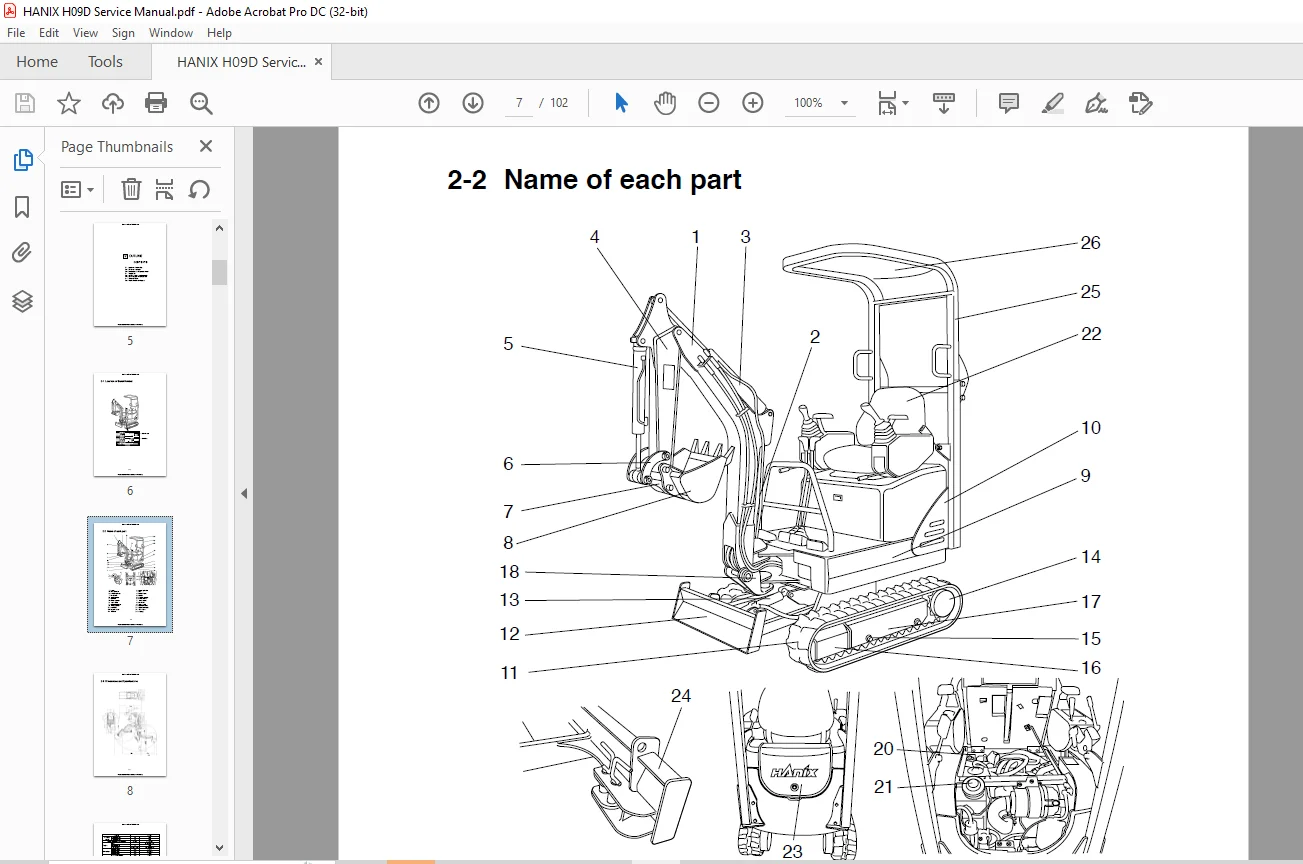1303x864 pixels.
Task: Activate the Selection arrow tool
Action: pos(621,103)
